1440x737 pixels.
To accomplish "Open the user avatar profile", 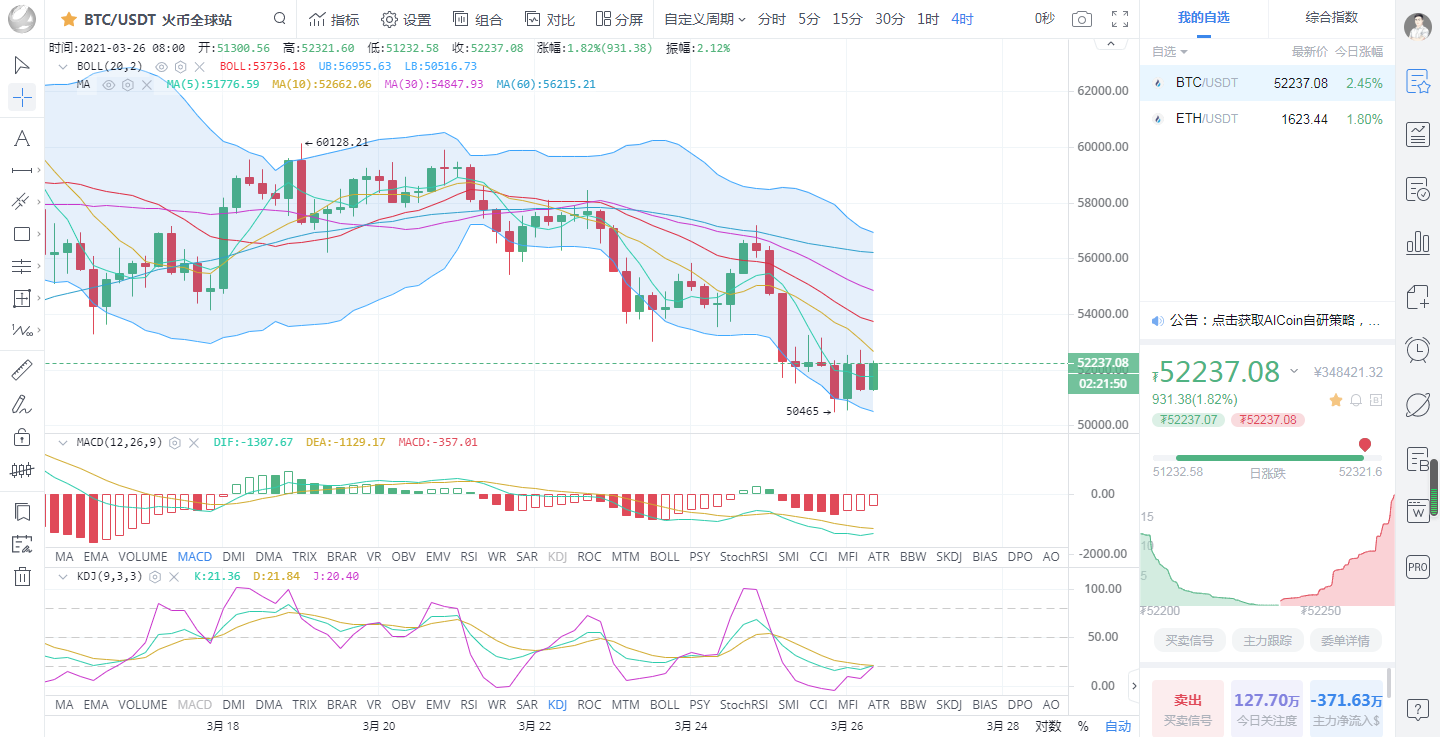I will 1417,27.
